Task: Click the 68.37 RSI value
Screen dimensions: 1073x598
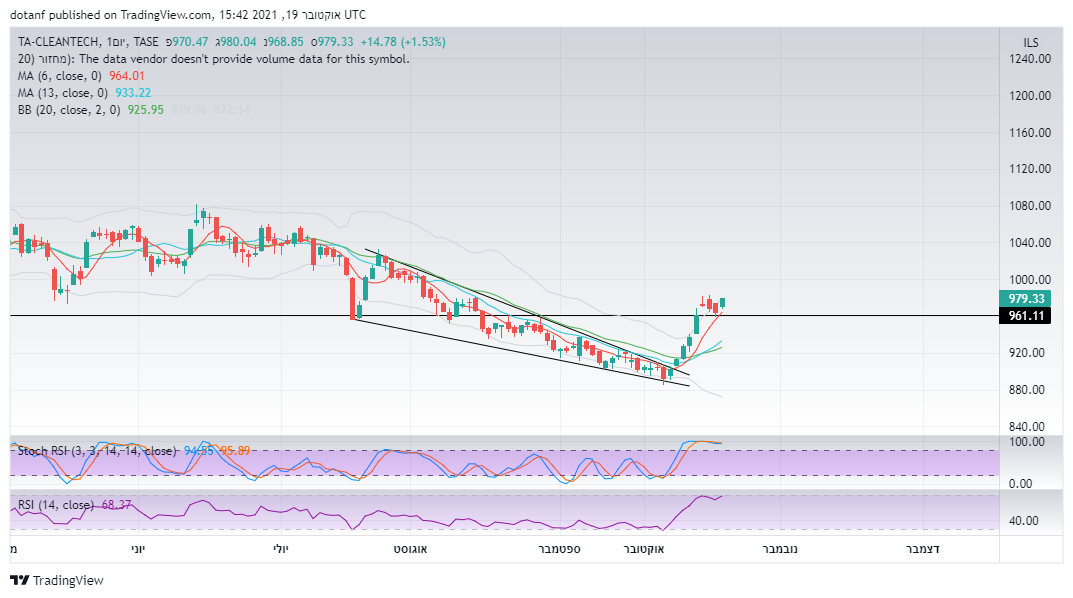Action: tap(116, 505)
